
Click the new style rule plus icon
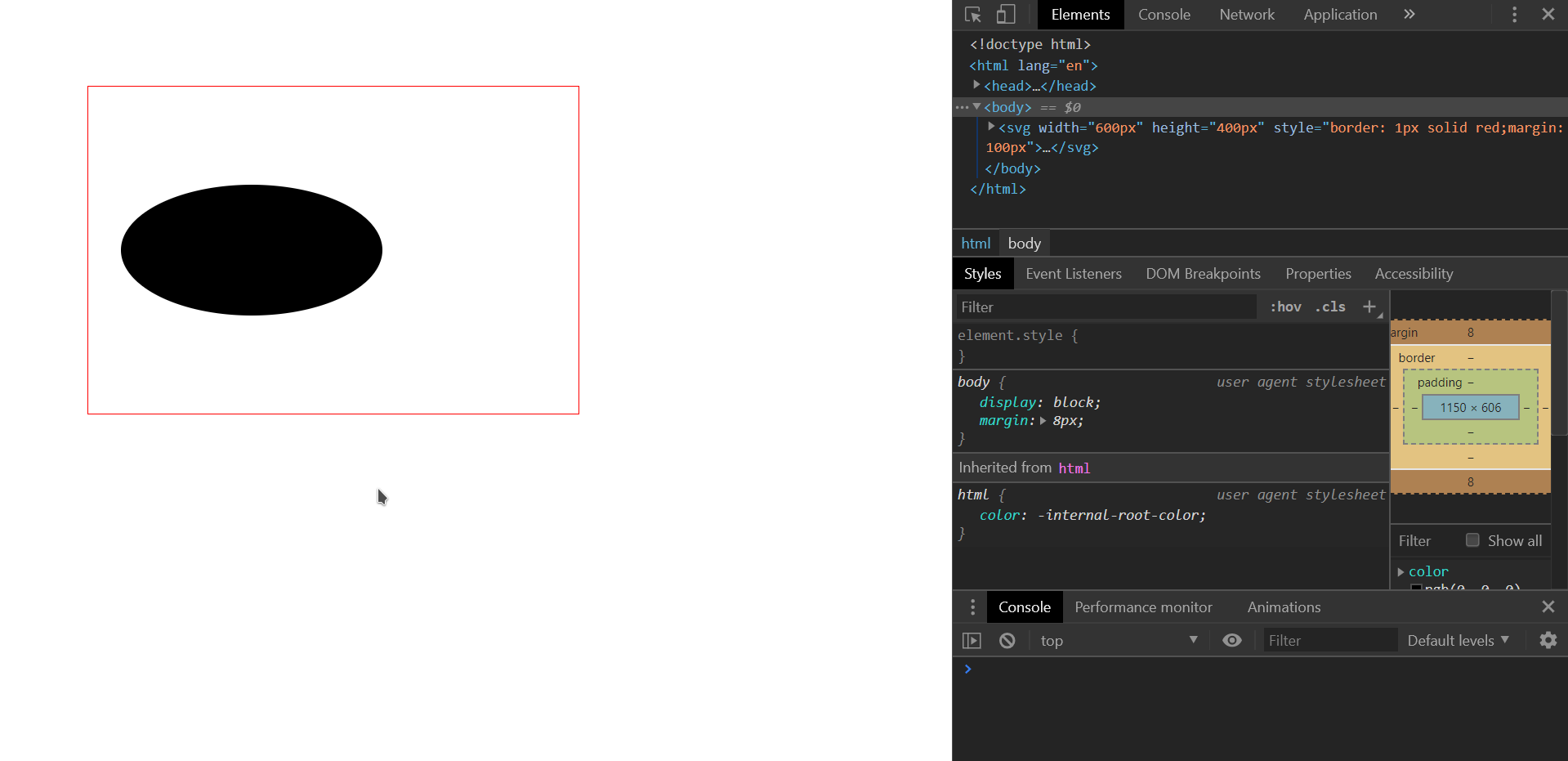point(1369,307)
